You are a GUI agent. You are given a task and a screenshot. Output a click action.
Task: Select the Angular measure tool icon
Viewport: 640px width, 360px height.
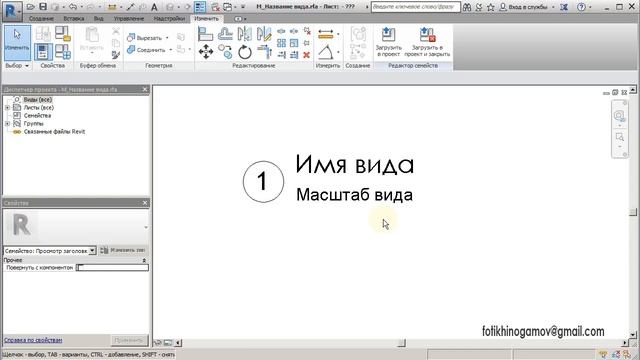pos(325,52)
